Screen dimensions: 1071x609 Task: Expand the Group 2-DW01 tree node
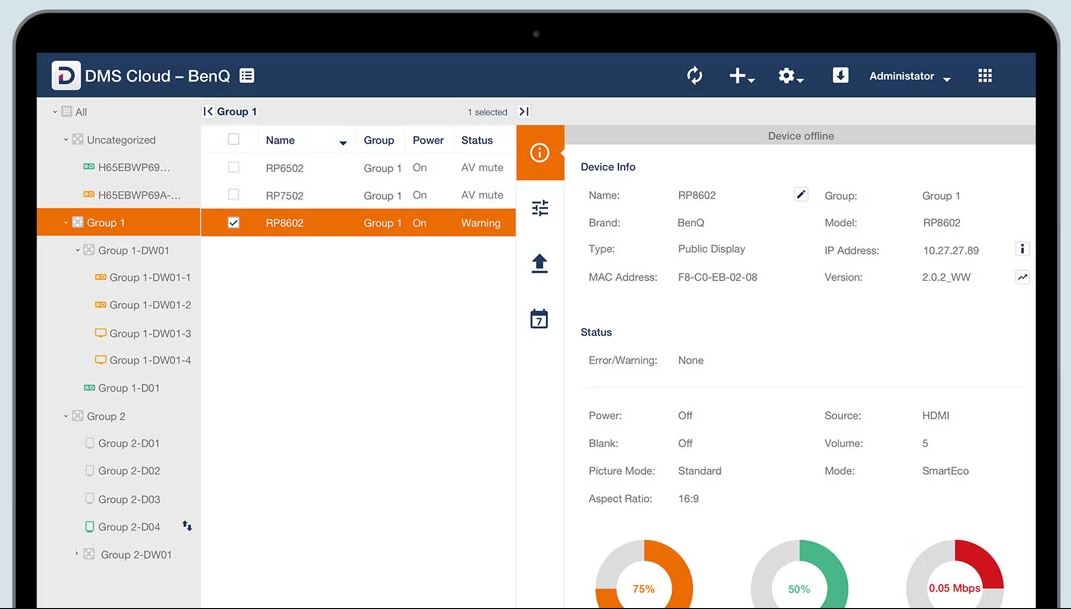77,554
